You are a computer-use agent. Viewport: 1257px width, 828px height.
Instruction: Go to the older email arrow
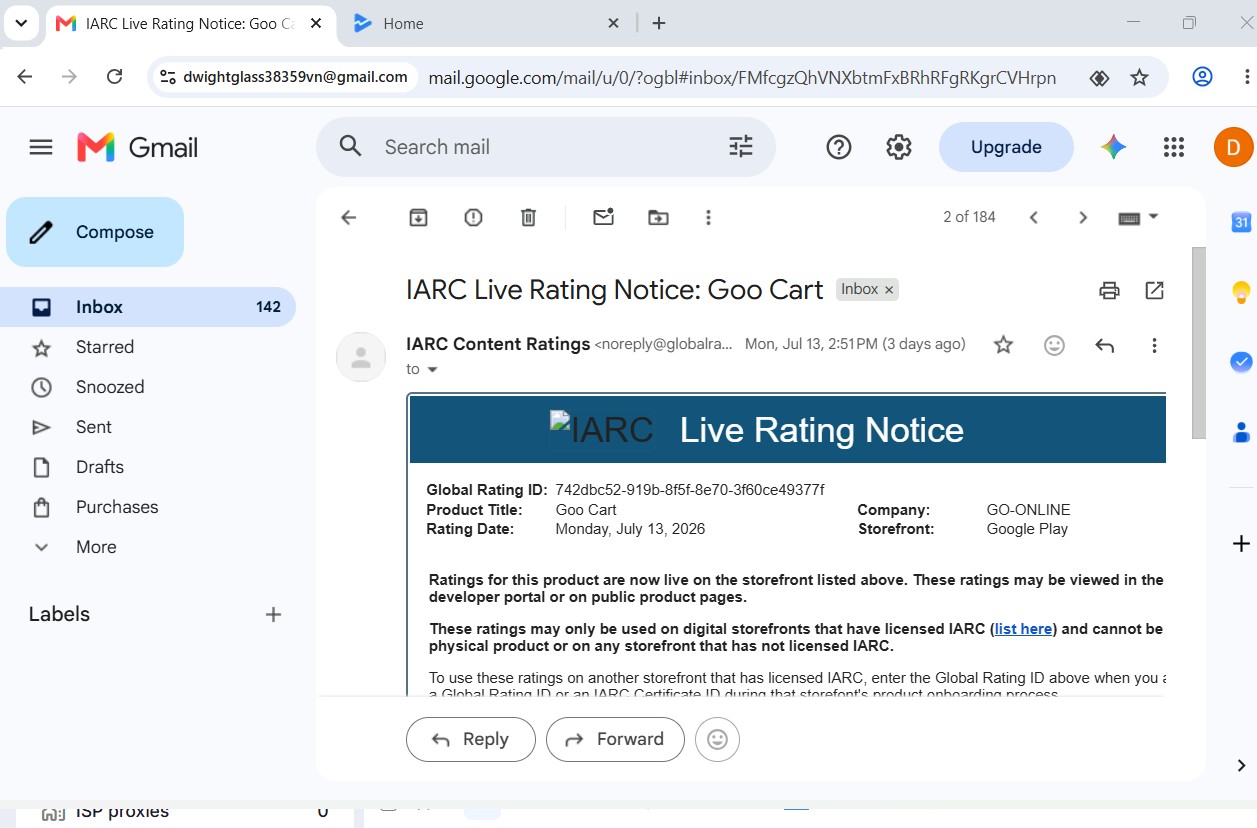click(1083, 217)
